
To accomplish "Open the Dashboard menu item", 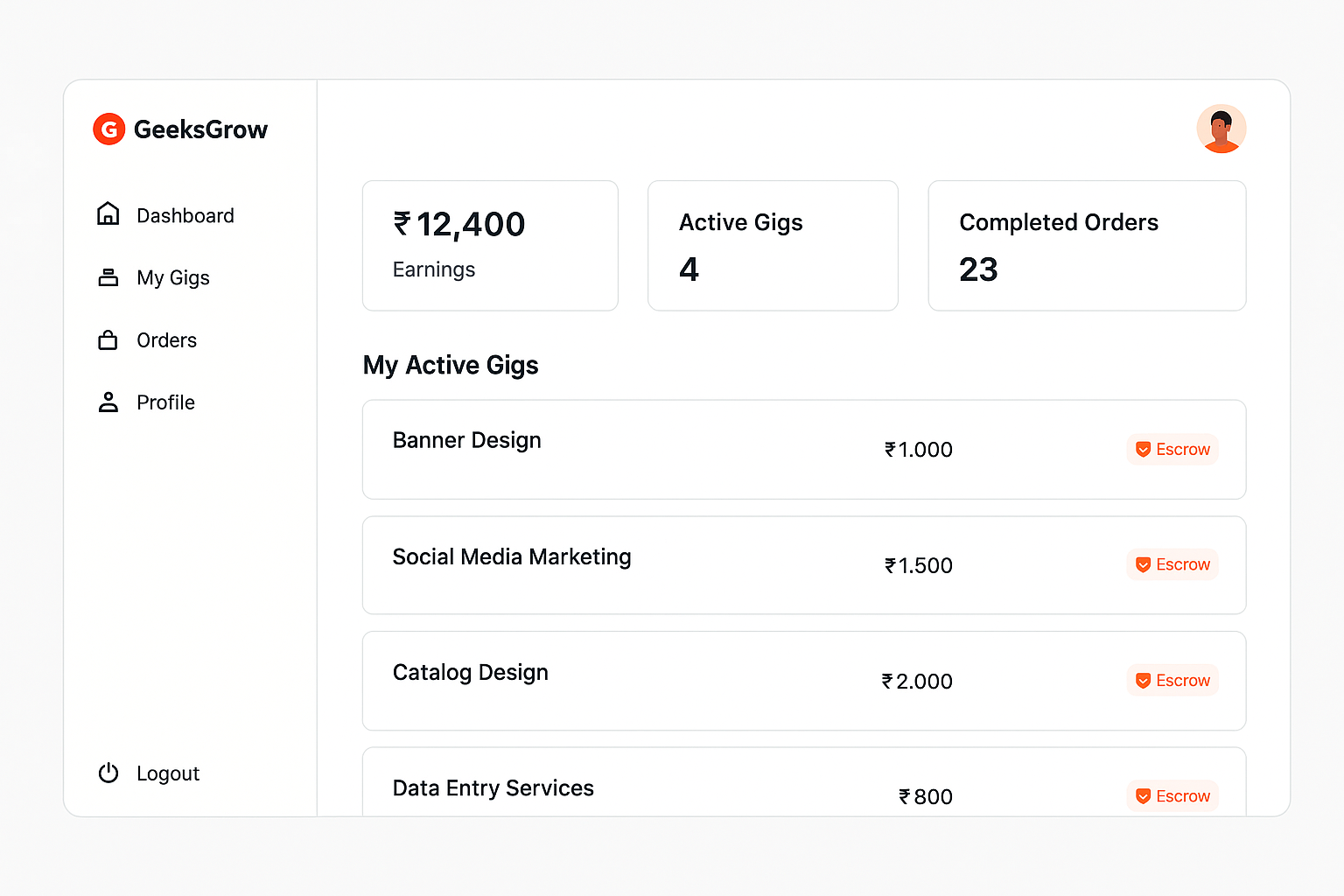I will [185, 215].
